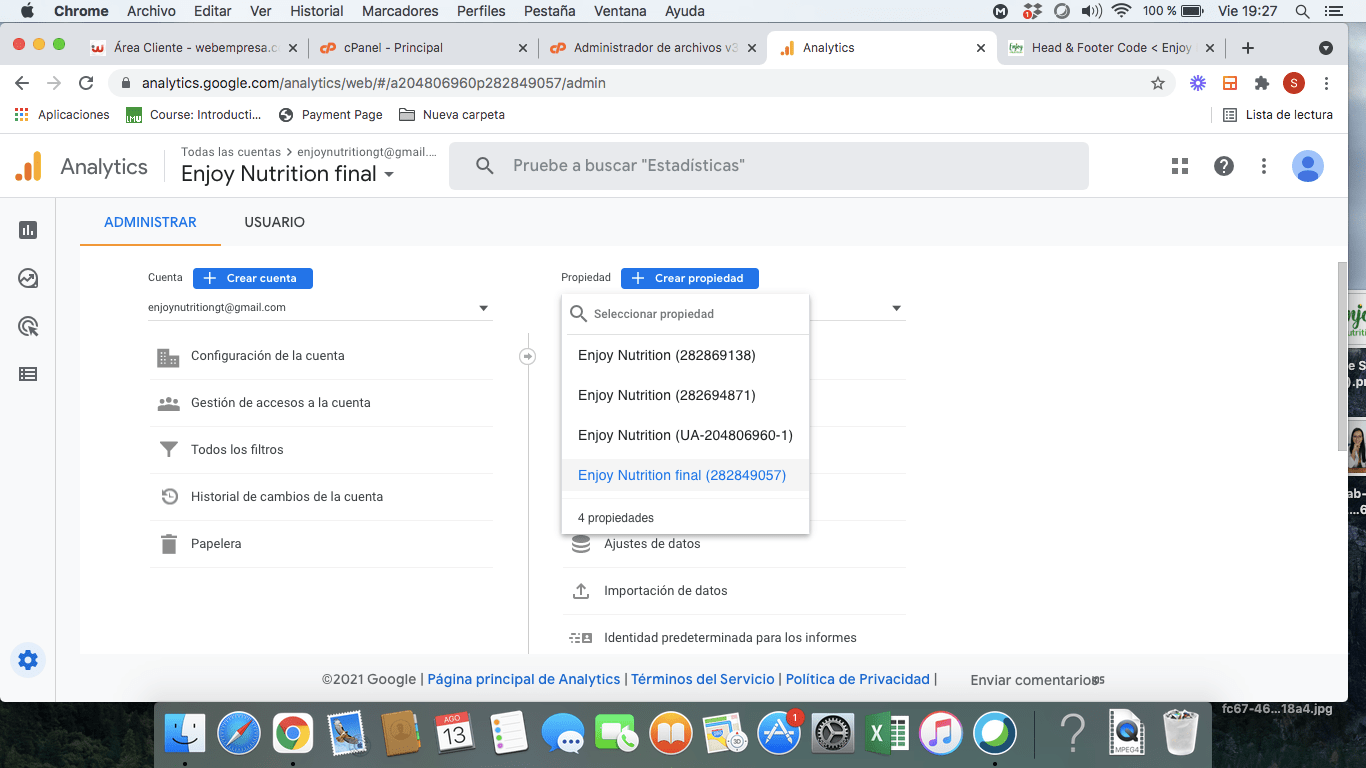
Task: Open the Explore sidebar icon
Action: pos(28,278)
